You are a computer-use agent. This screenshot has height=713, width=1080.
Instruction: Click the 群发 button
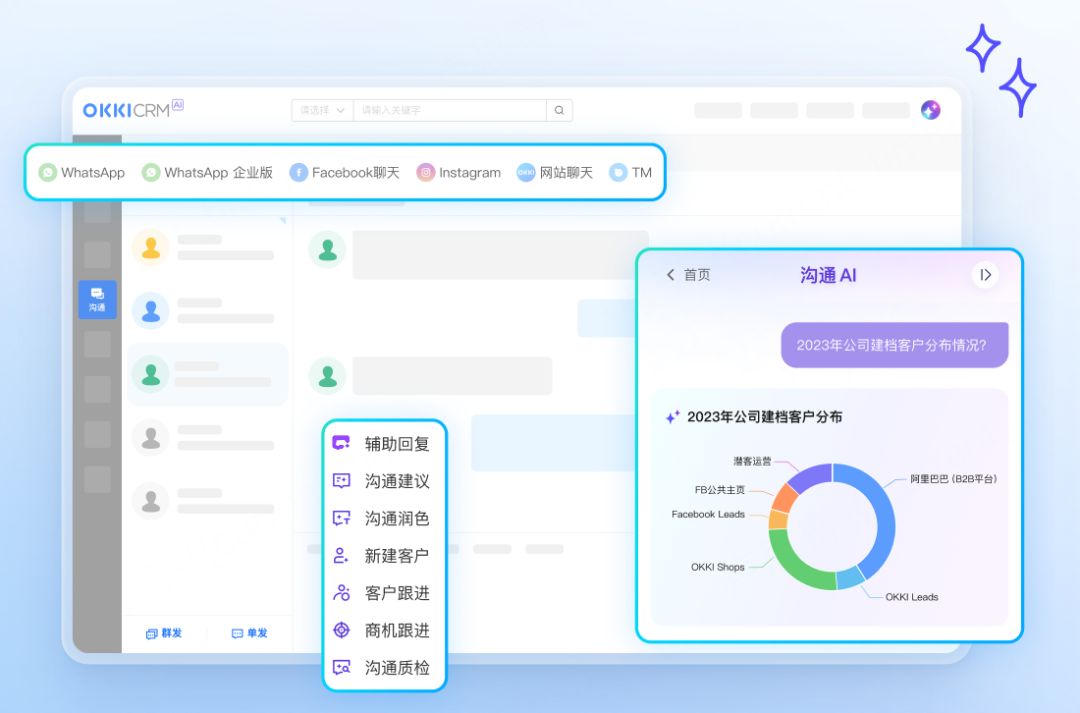[x=164, y=633]
